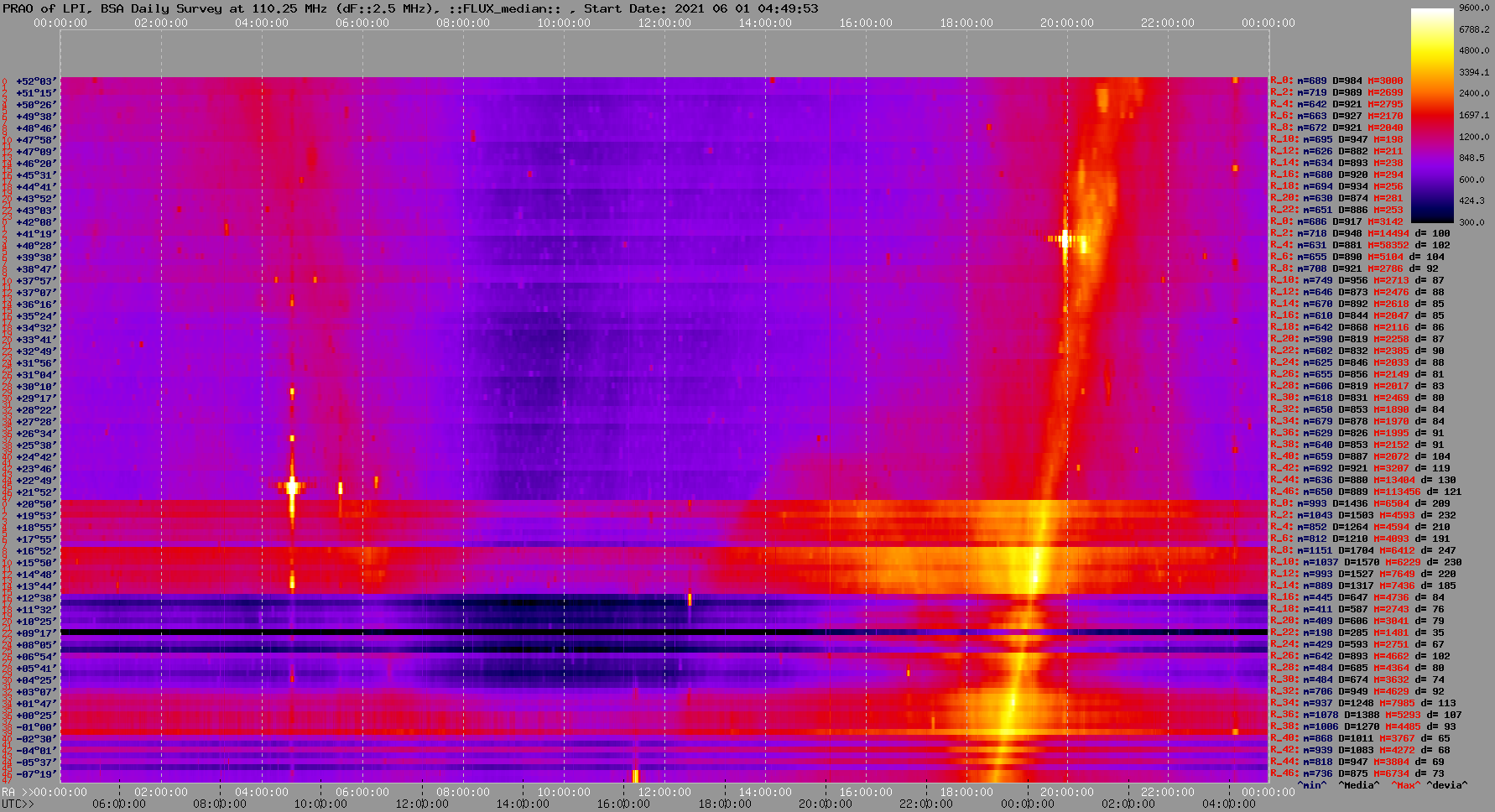Click the '+31°04'' declination label

pos(36,375)
